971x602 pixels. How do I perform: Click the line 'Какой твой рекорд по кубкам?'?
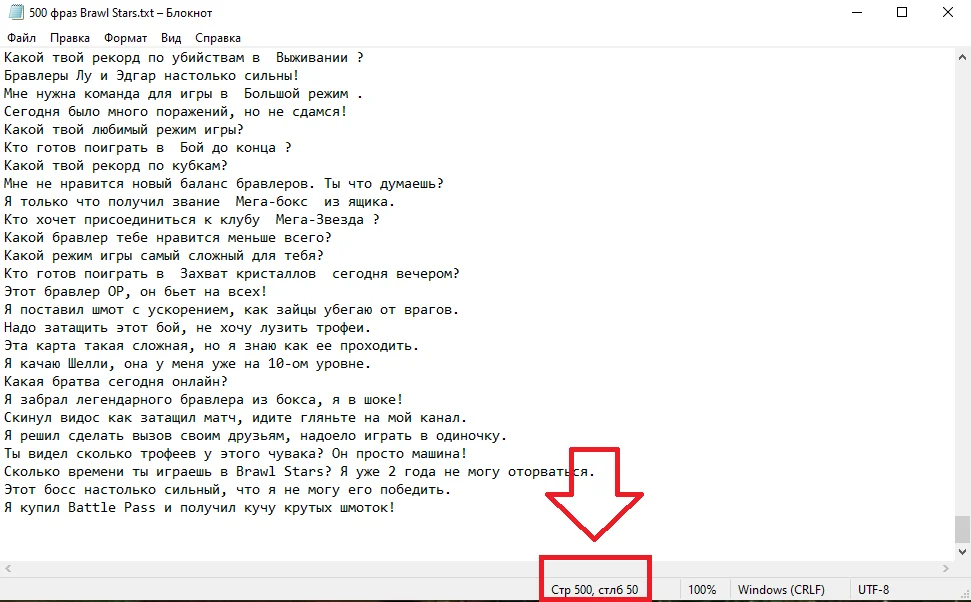pos(116,165)
